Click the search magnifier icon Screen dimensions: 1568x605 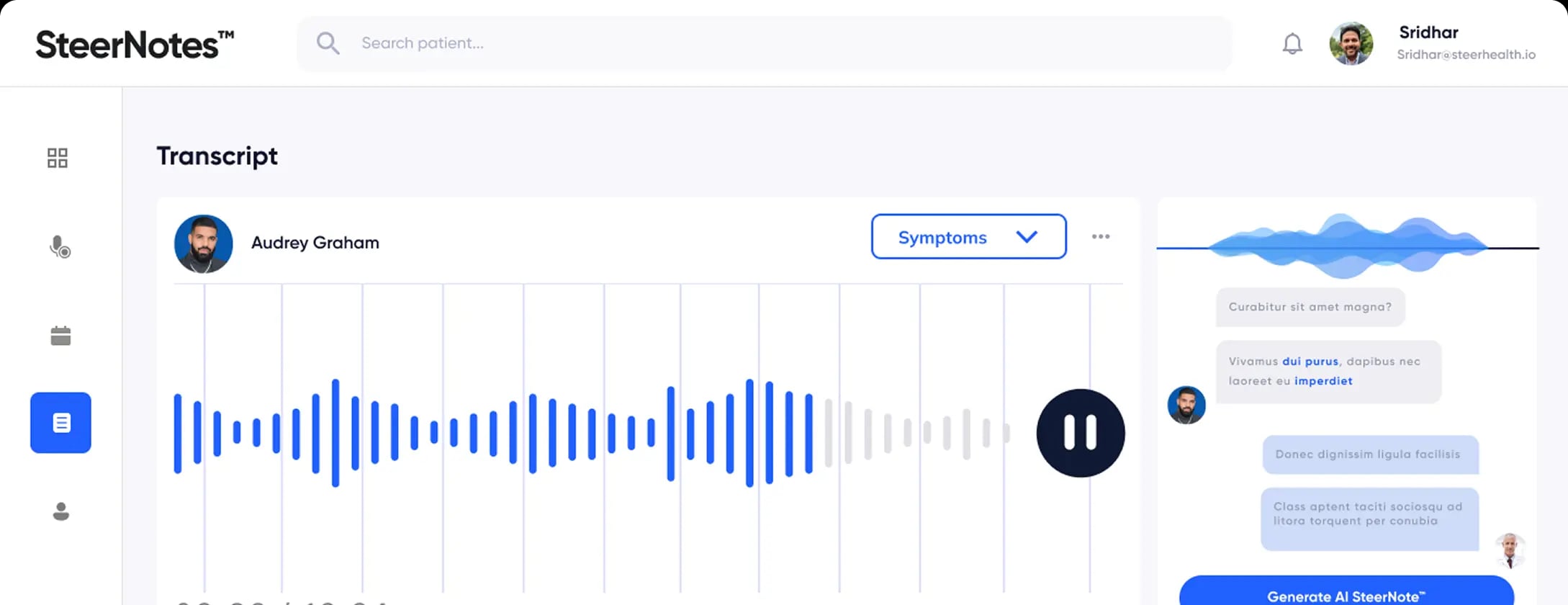tap(328, 43)
